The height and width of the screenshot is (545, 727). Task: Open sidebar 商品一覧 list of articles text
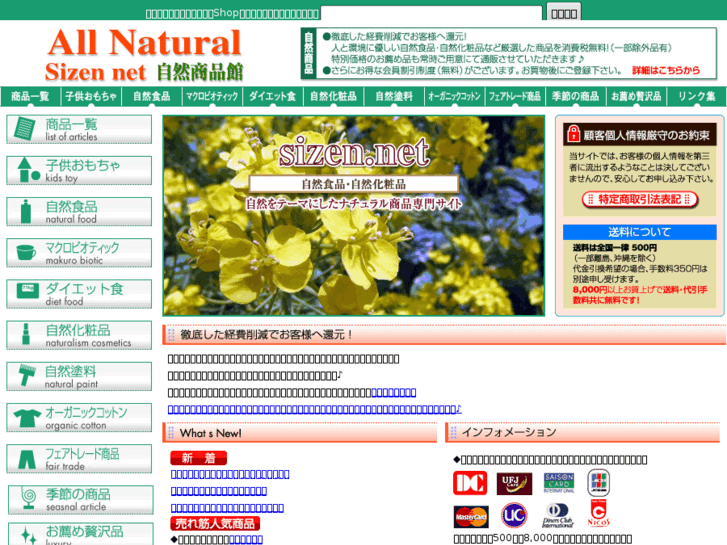(x=71, y=129)
